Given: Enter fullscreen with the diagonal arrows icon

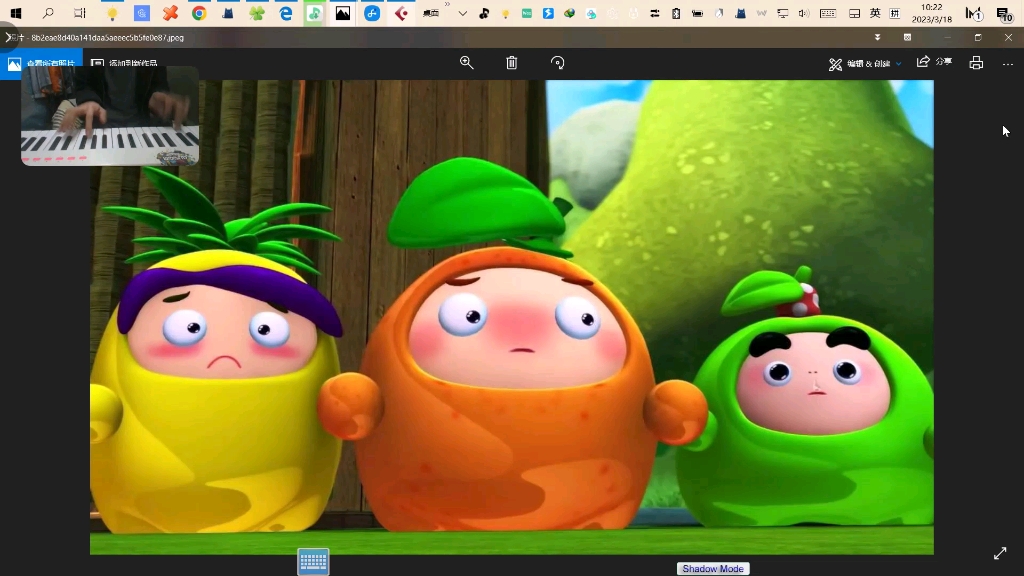Looking at the screenshot, I should 1000,553.
